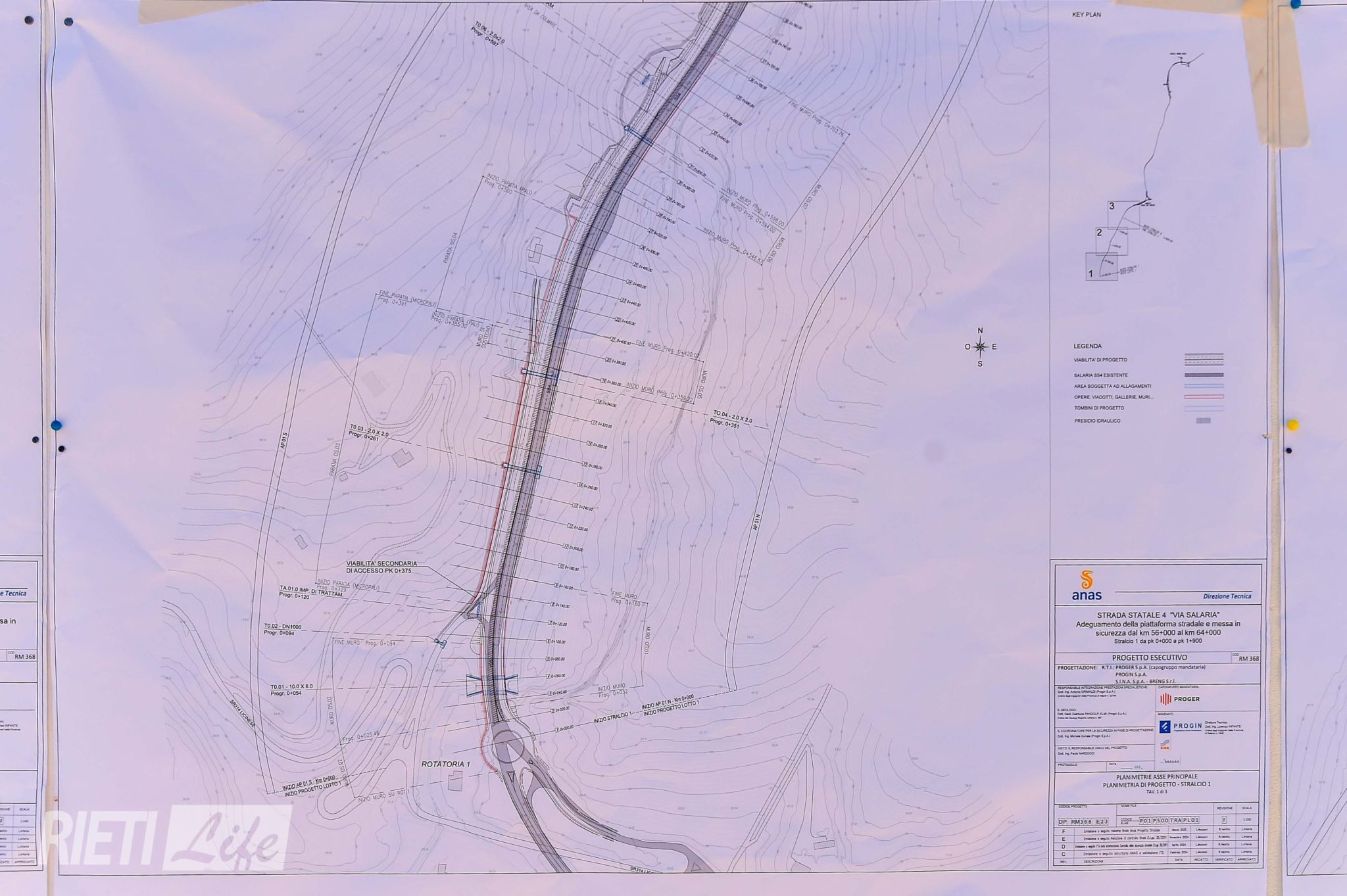Screen dimensions: 1347x896
Task: Click the Rotatoria 1 roundabout circle
Action: [x=508, y=747]
